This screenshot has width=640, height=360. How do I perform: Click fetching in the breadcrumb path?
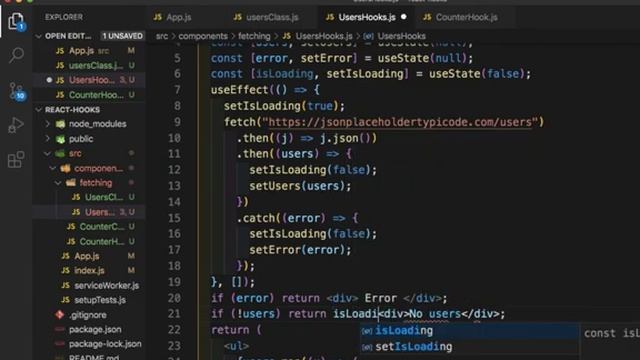coord(254,36)
